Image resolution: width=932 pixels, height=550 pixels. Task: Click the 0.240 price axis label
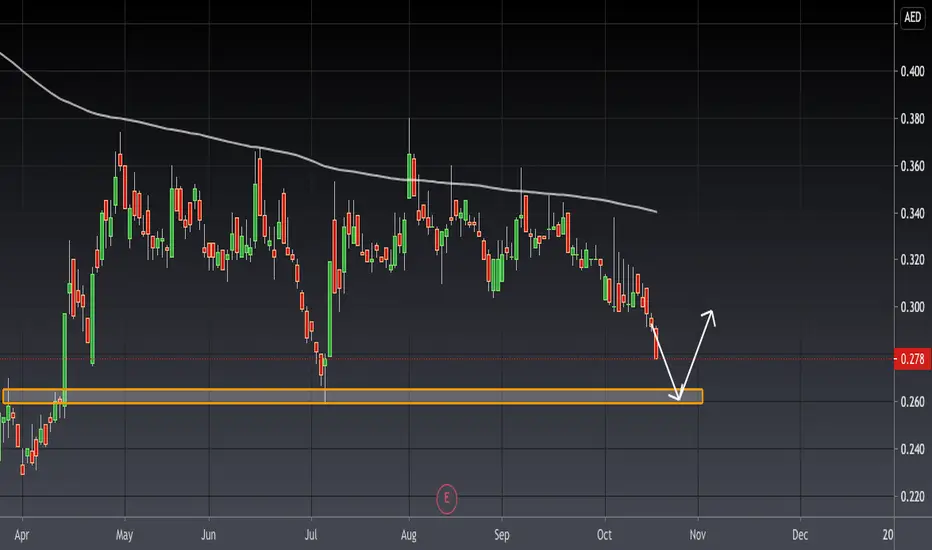tap(912, 449)
